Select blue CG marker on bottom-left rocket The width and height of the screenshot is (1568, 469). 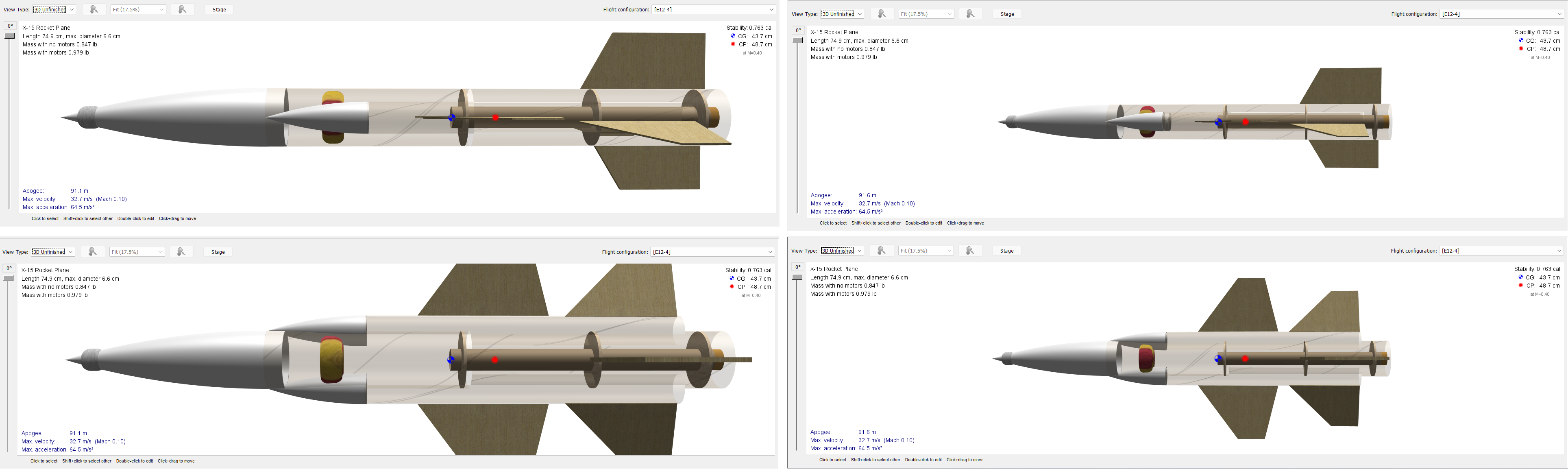click(x=451, y=360)
